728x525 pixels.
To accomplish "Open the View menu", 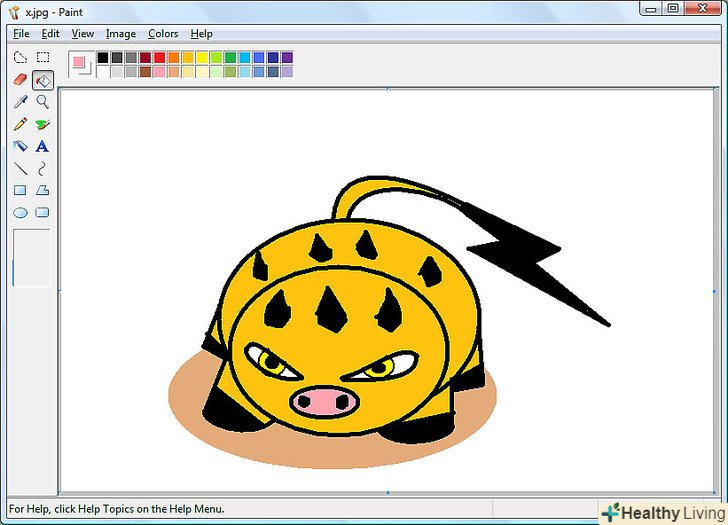I will [x=83, y=34].
